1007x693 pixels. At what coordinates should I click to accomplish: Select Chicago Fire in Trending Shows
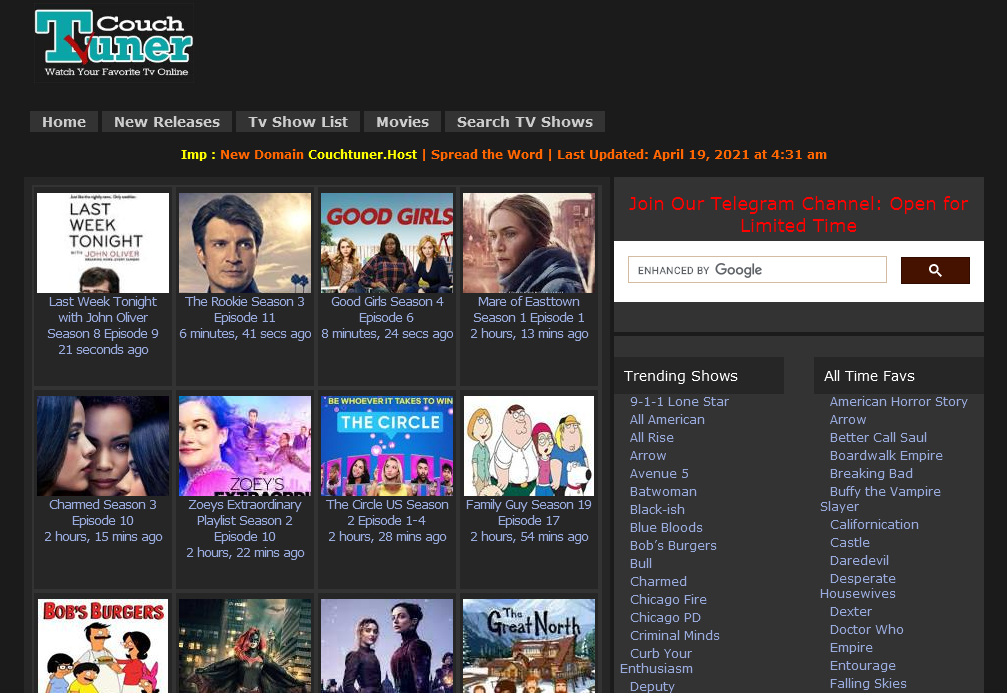668,599
